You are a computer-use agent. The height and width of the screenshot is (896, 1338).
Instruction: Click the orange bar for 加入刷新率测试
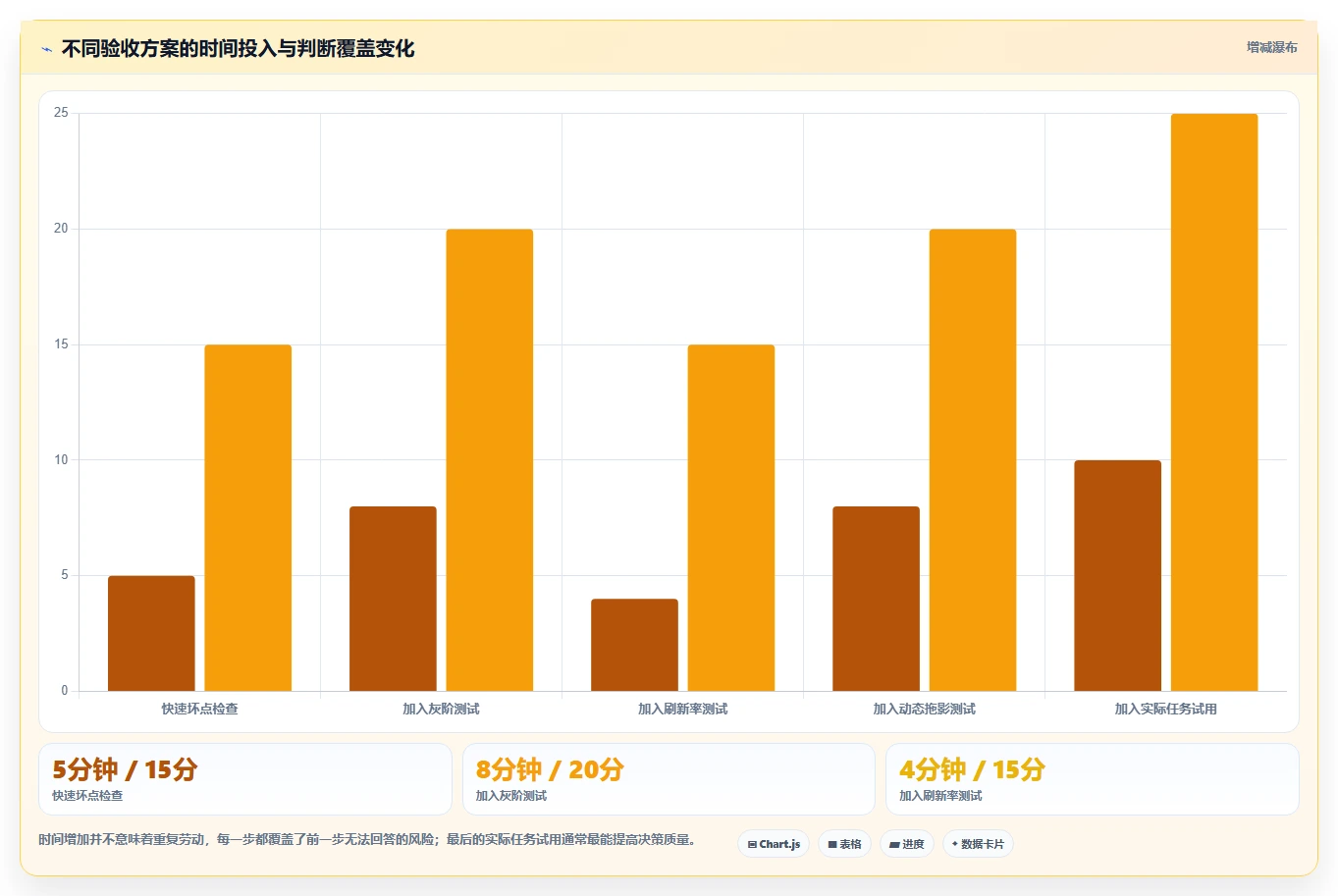pos(731,518)
